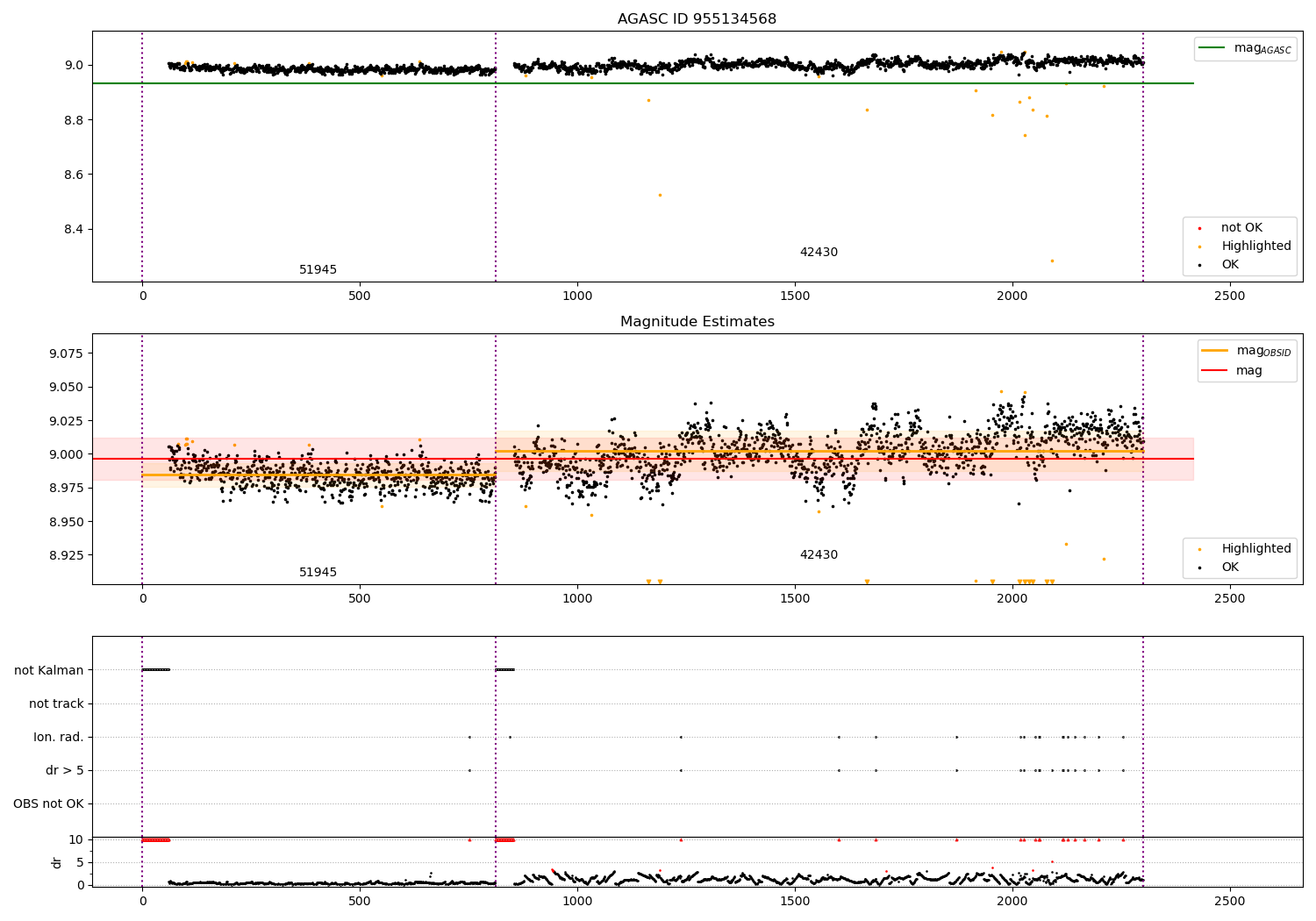Image resolution: width=1316 pixels, height=921 pixels.
Task: Select the mag AGASC legend label
Action: 1262,48
